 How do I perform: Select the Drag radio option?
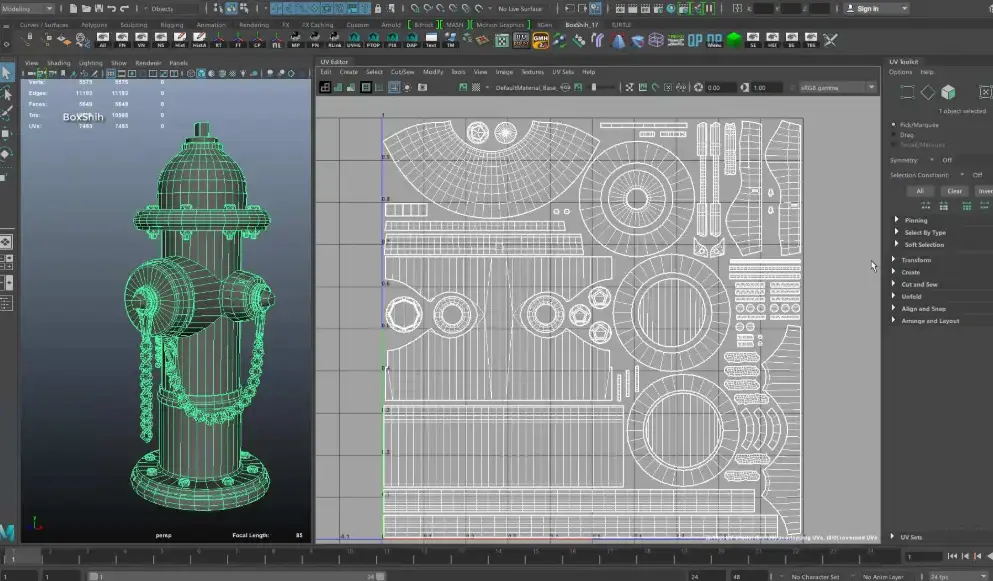(x=894, y=134)
